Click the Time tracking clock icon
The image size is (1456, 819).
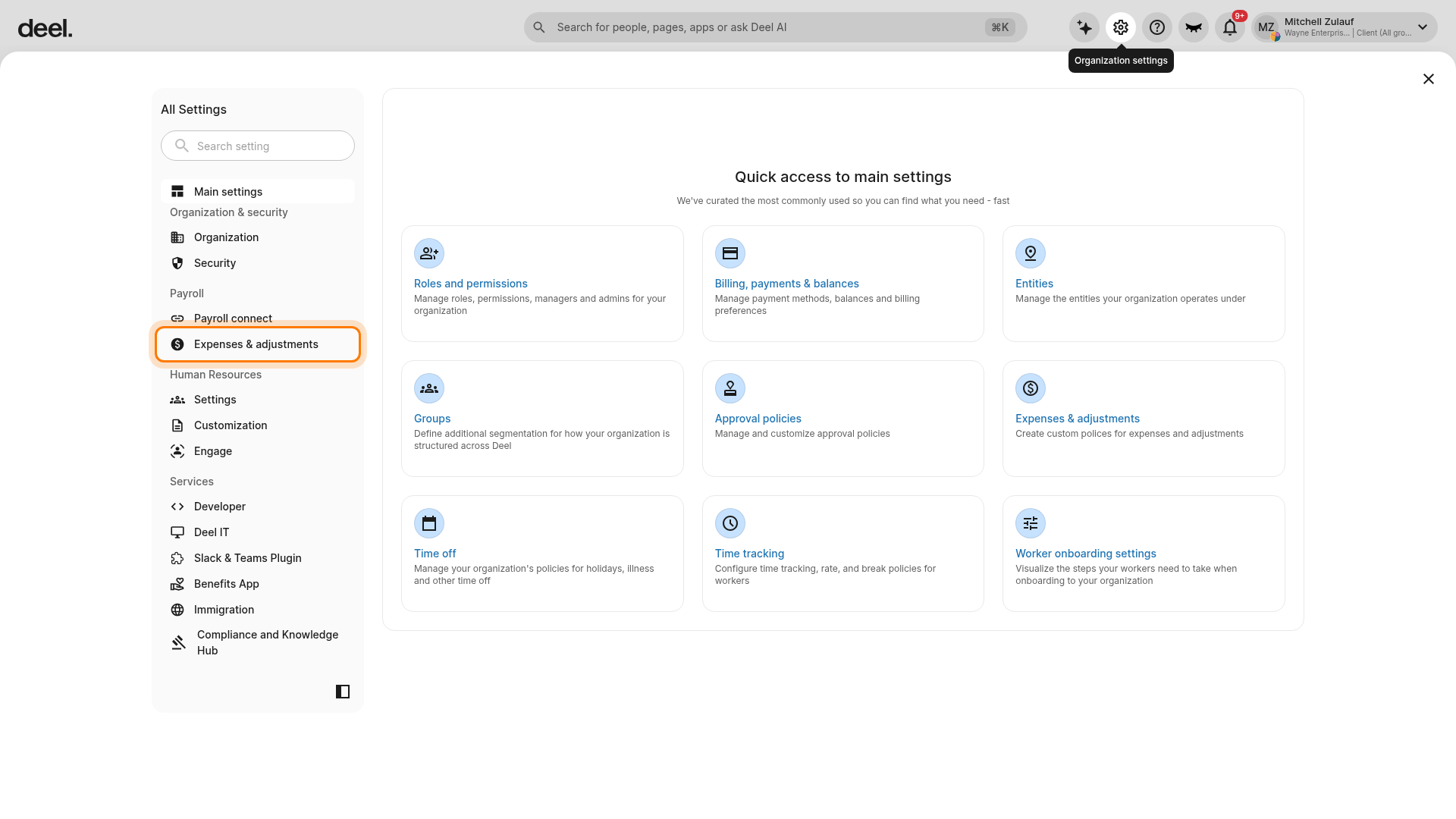coord(730,523)
